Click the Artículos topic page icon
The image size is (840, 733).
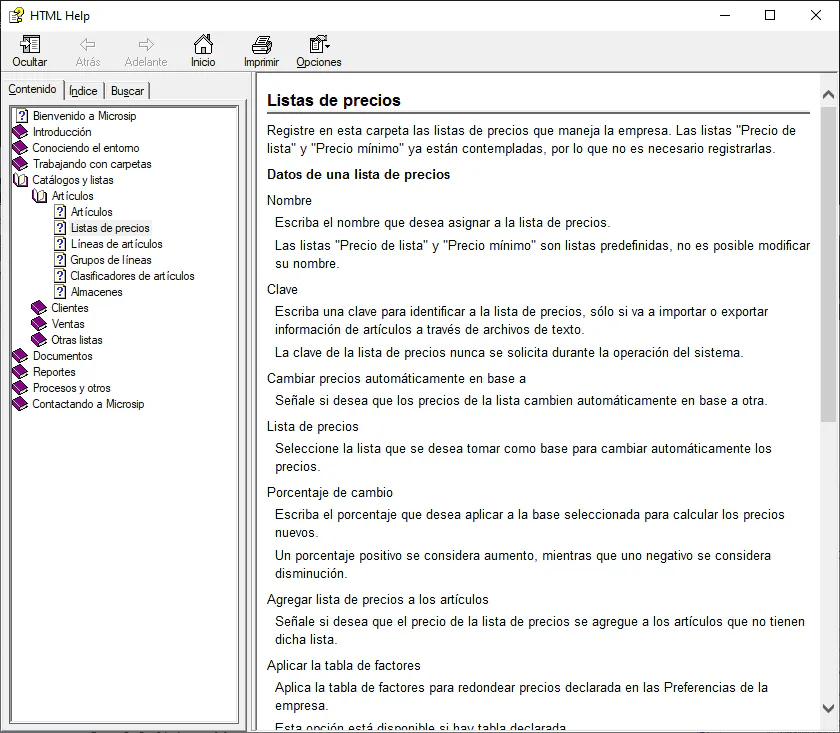(x=61, y=212)
